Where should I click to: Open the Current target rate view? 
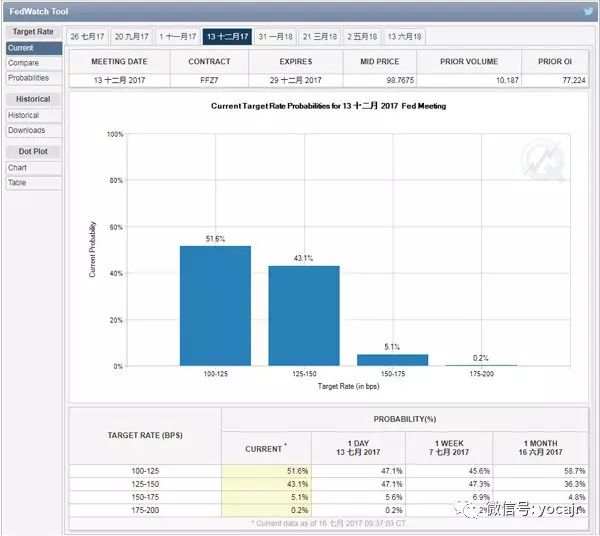(34, 48)
